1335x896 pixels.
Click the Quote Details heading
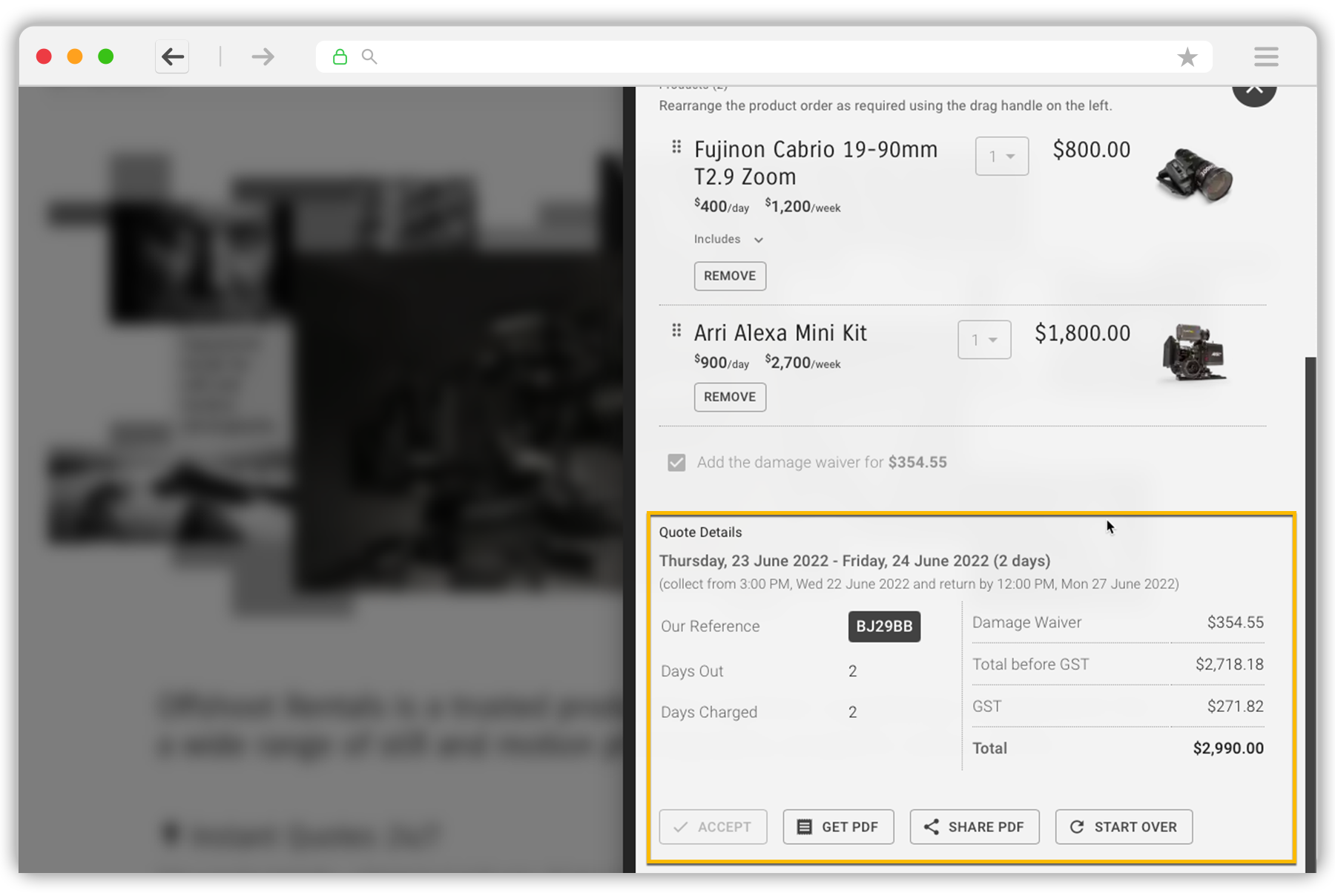700,533
